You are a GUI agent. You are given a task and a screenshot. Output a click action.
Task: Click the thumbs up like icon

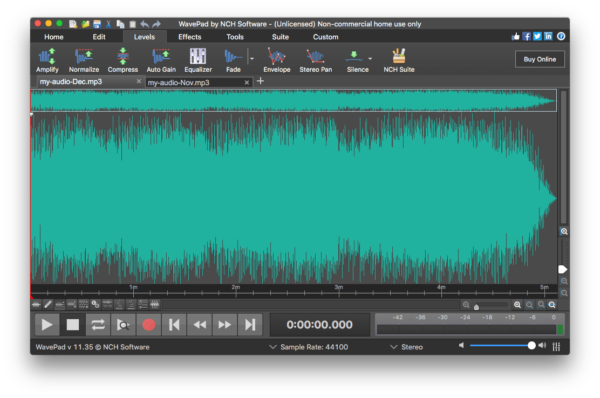tap(515, 36)
